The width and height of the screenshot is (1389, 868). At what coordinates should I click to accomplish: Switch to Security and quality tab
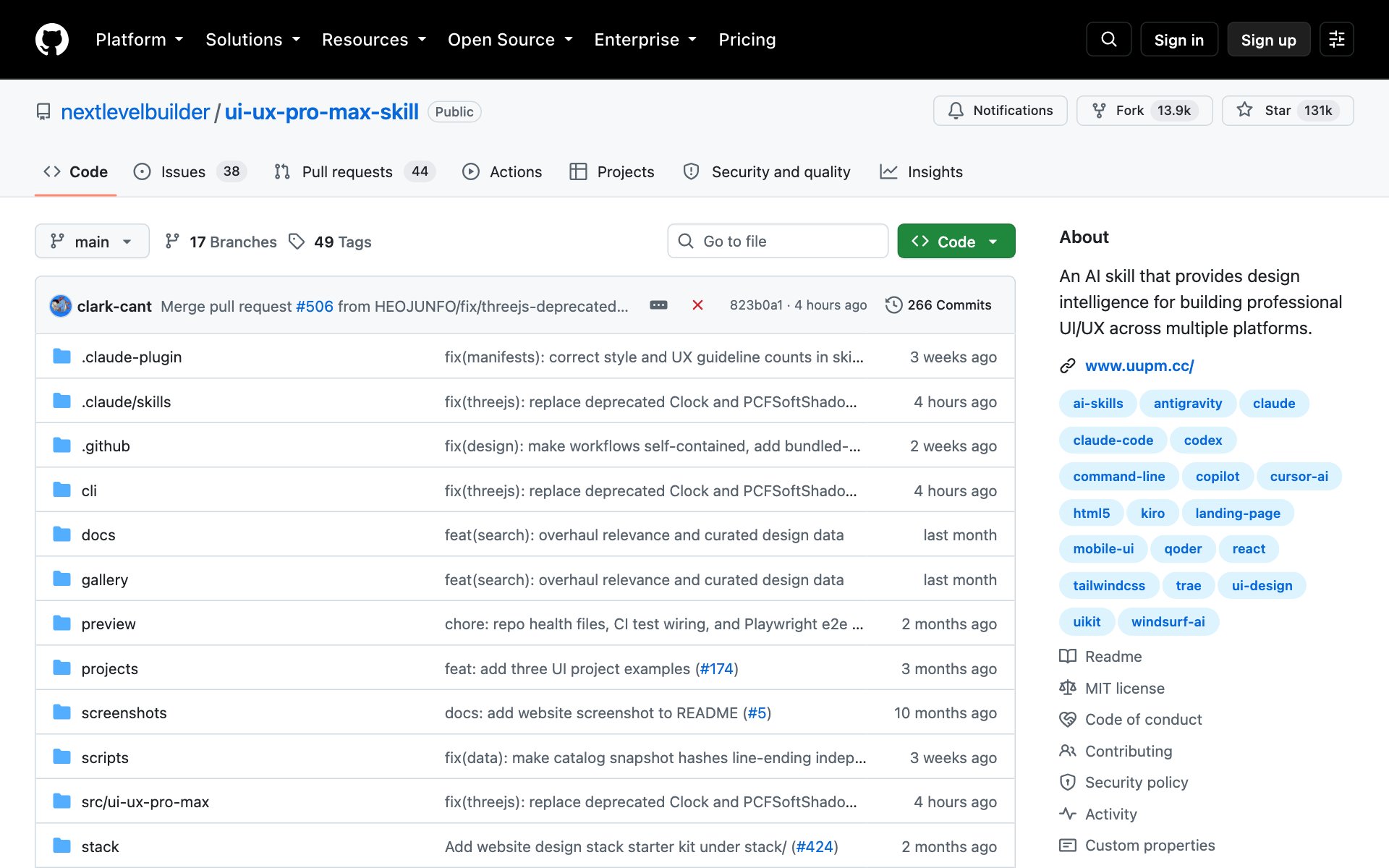pyautogui.click(x=767, y=171)
